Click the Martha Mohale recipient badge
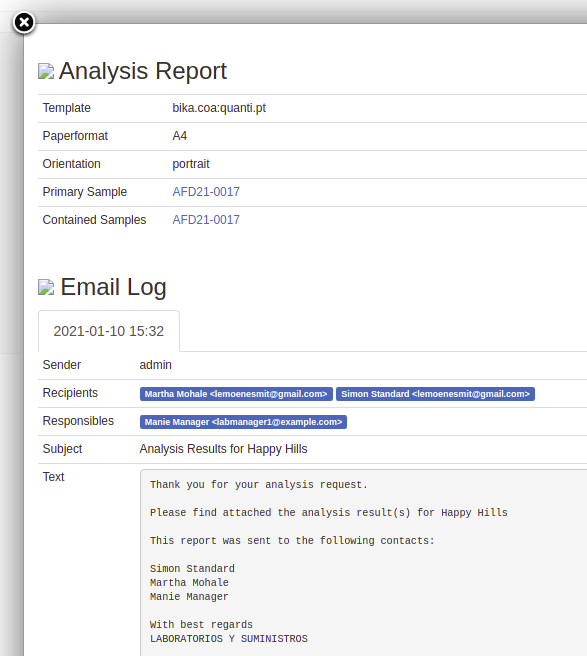 point(236,394)
